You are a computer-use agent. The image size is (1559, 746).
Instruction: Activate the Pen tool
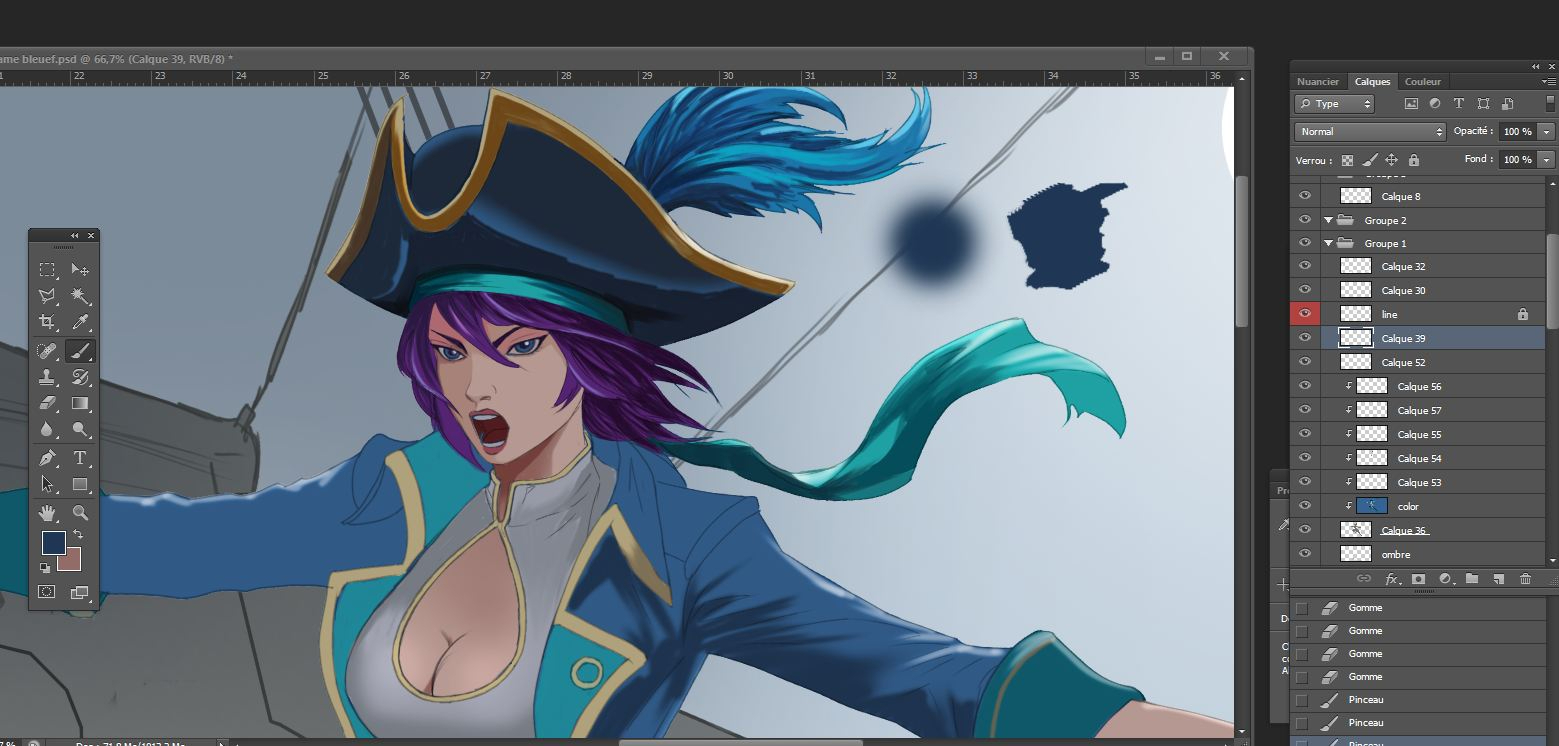tap(47, 458)
